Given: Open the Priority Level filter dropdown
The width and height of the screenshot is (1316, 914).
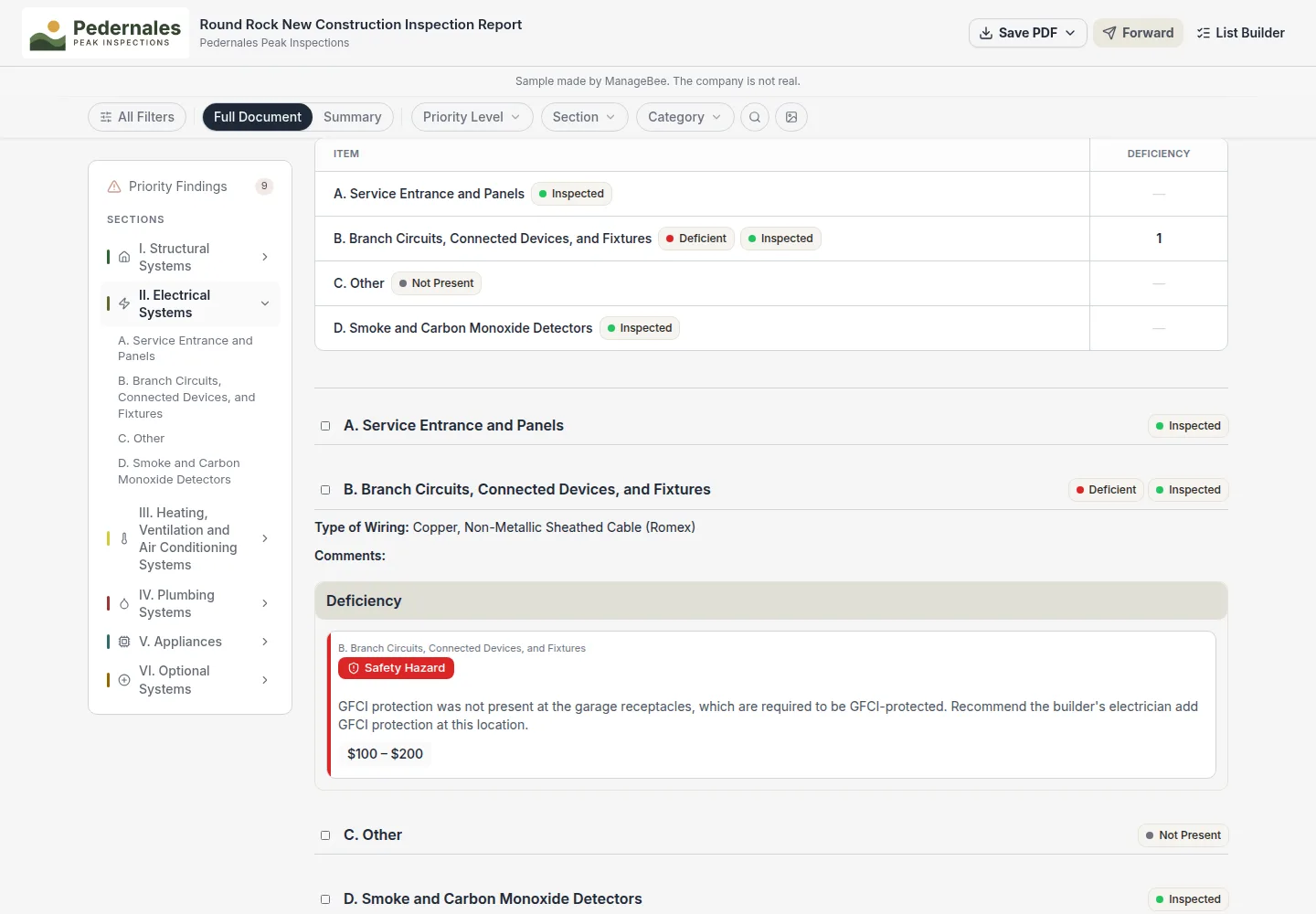Looking at the screenshot, I should click(472, 117).
